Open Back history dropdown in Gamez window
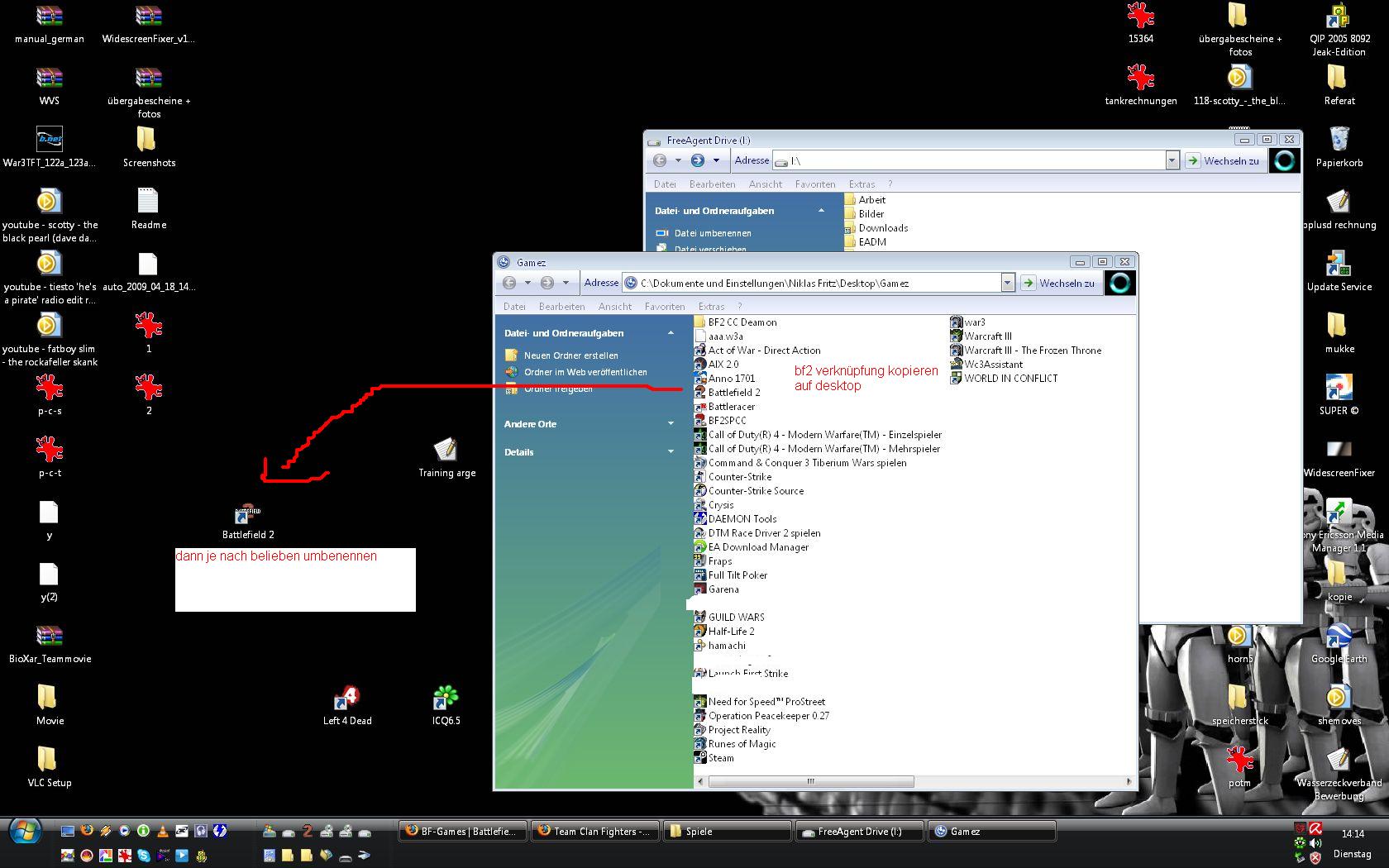The width and height of the screenshot is (1389, 868). (527, 283)
